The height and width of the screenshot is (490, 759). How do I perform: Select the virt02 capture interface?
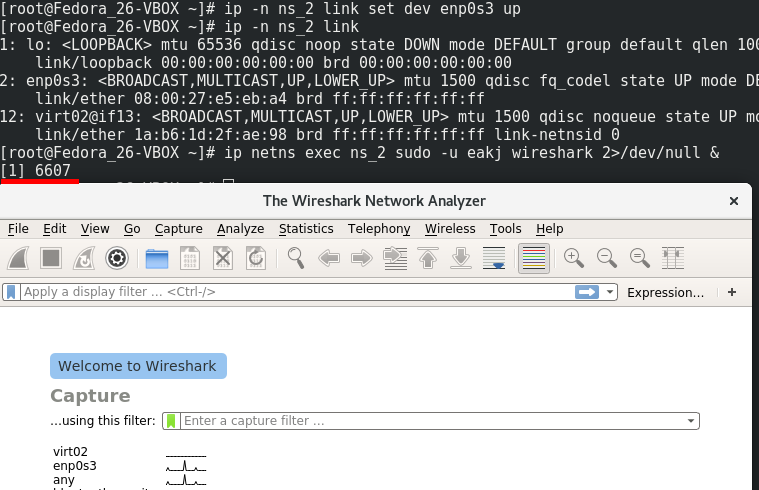coord(70,452)
